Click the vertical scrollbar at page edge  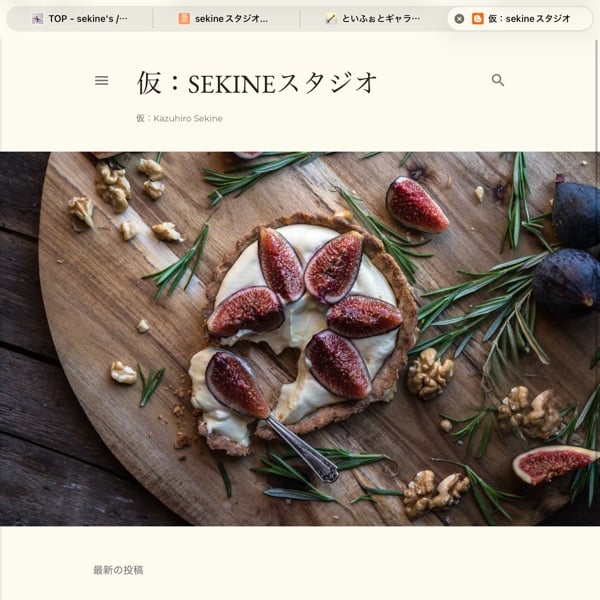(x=597, y=96)
